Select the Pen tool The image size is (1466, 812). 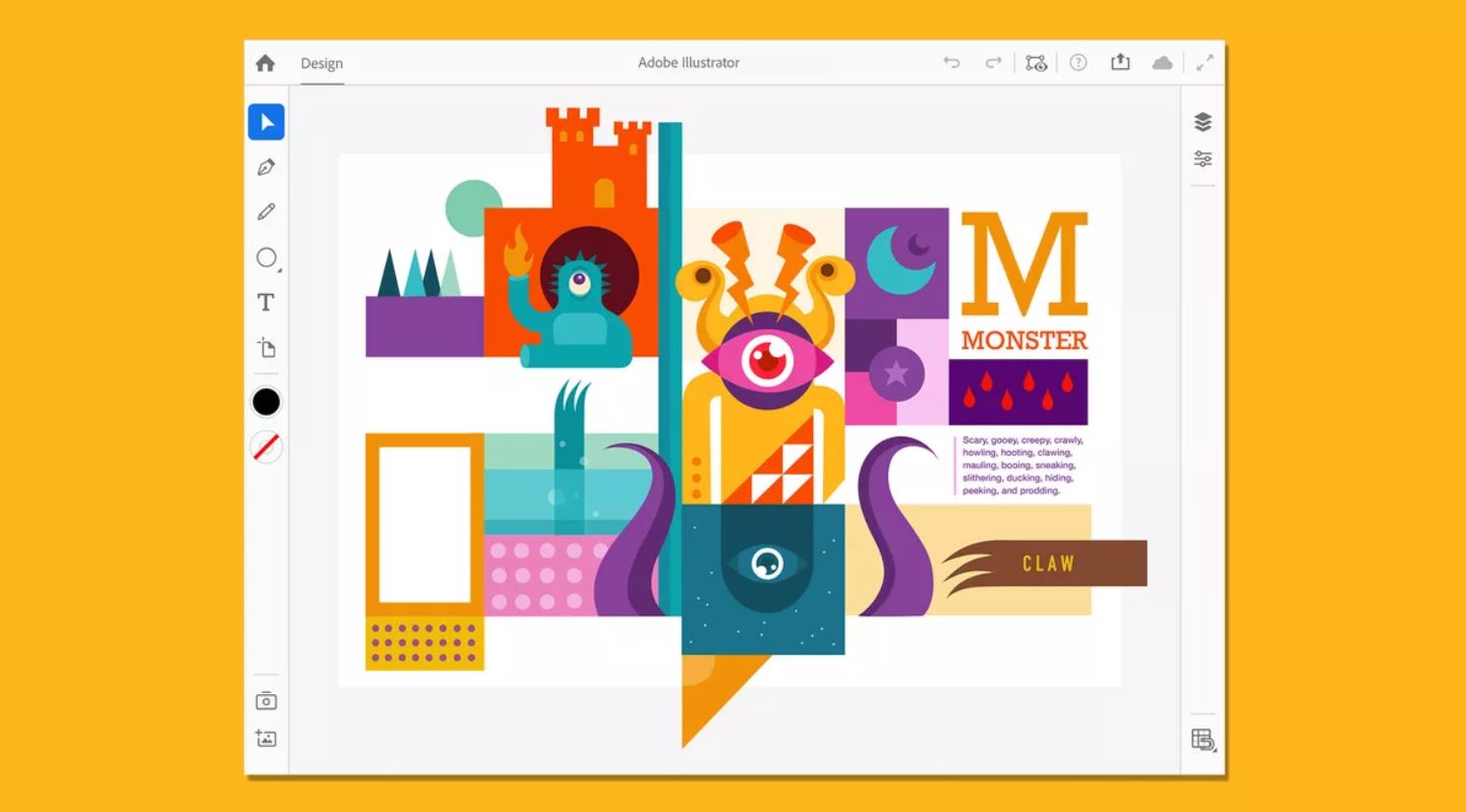266,167
